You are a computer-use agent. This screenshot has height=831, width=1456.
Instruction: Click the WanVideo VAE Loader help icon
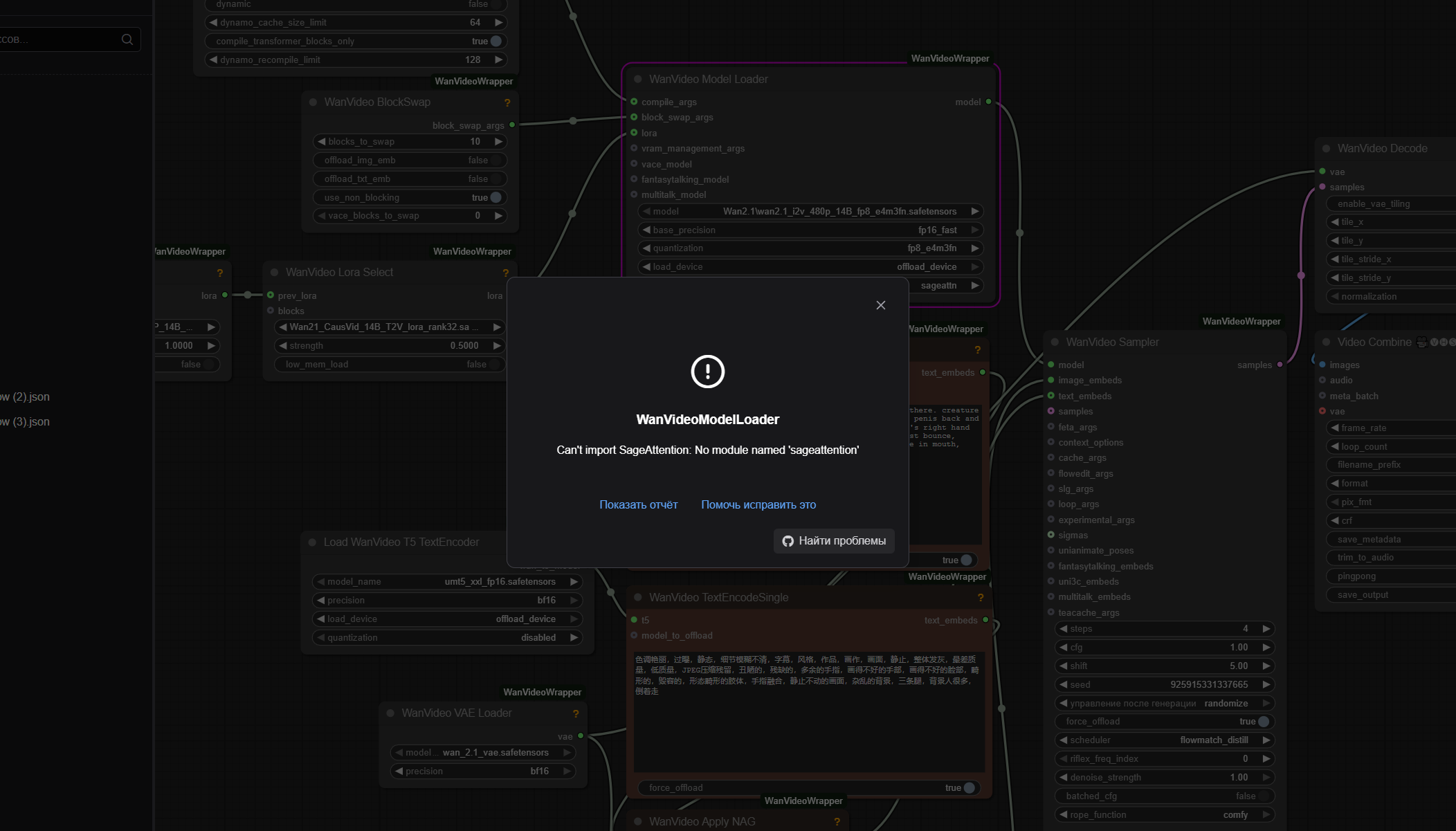575,713
